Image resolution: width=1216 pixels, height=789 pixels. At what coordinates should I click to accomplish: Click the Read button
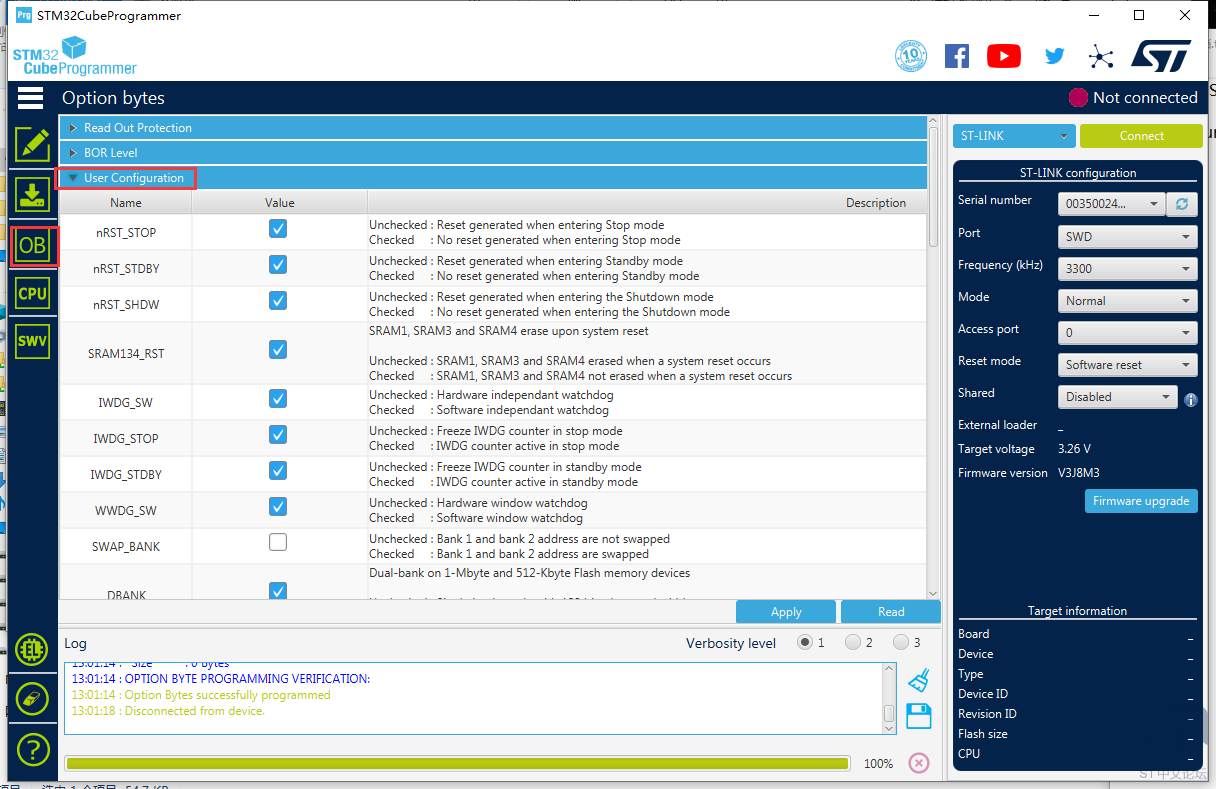(891, 612)
